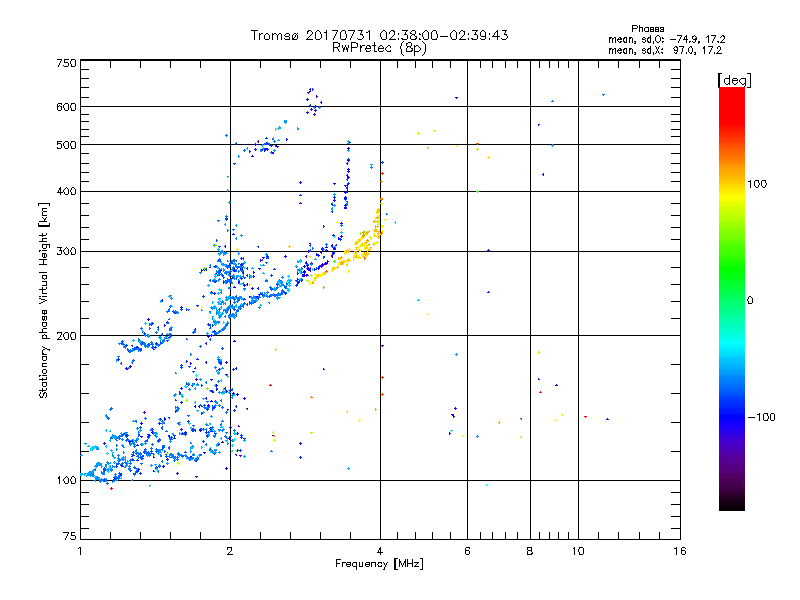Click the 'Phases' label above the statistics

(647, 29)
